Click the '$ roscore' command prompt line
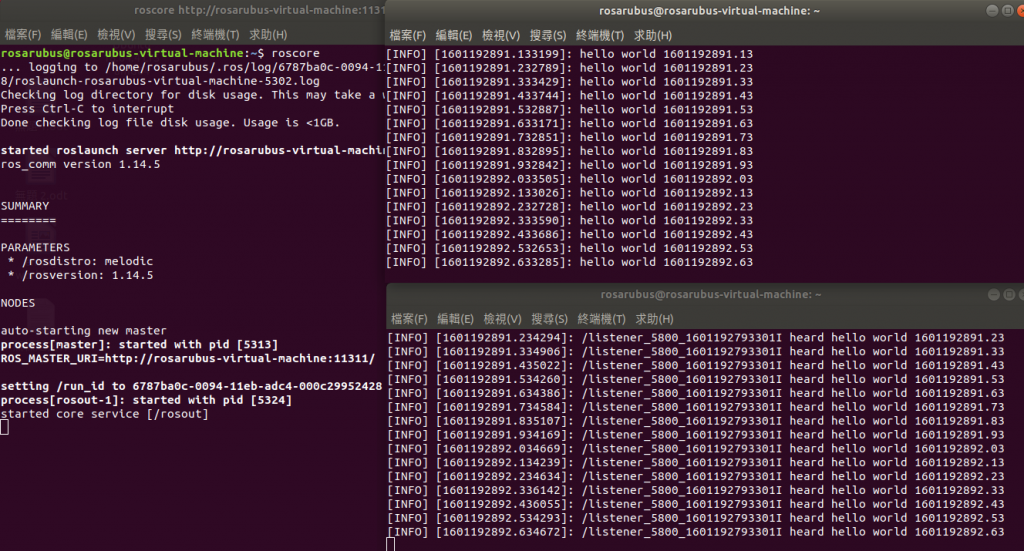 (x=160, y=53)
